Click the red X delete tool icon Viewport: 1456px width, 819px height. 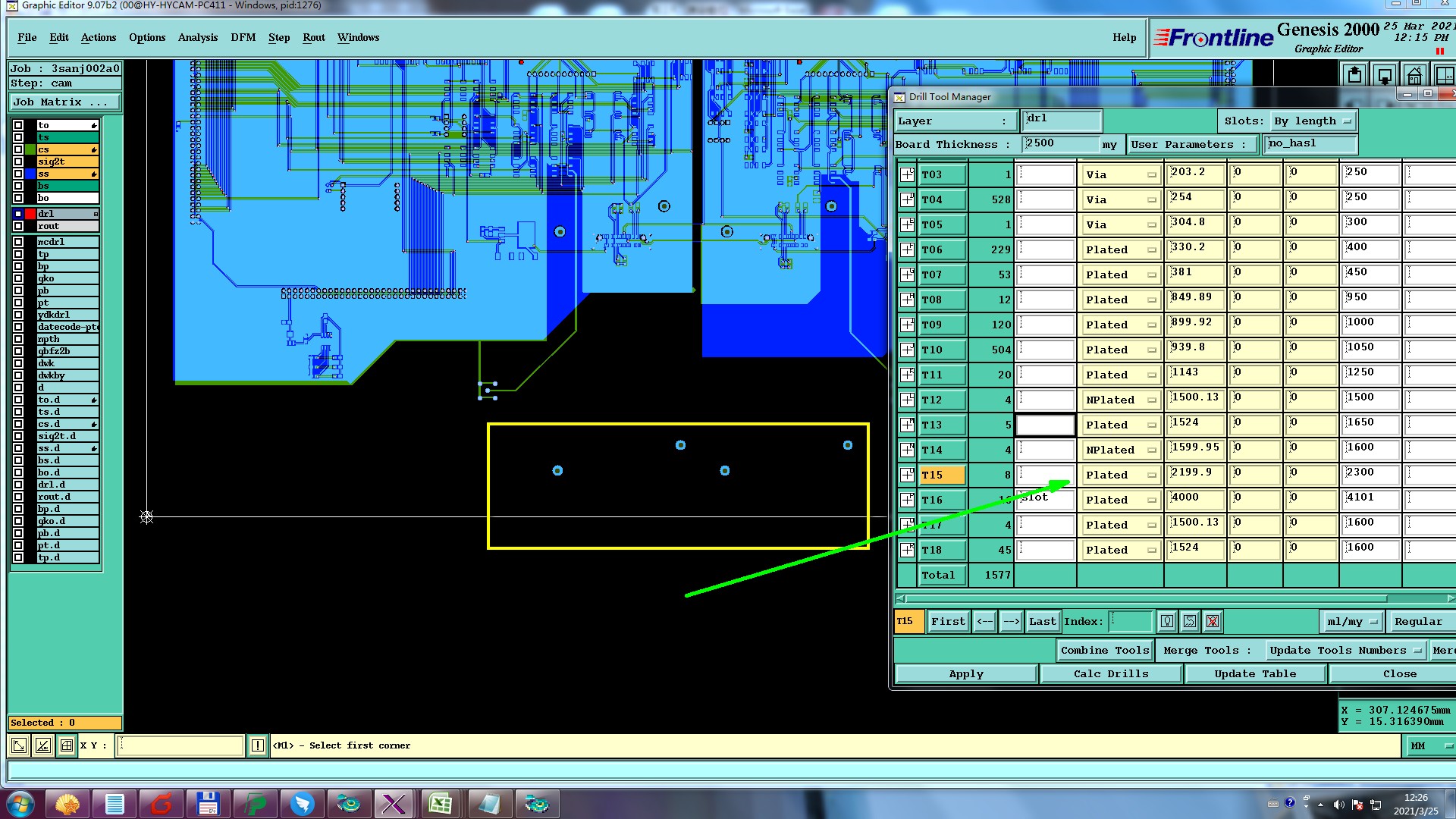(x=1213, y=622)
